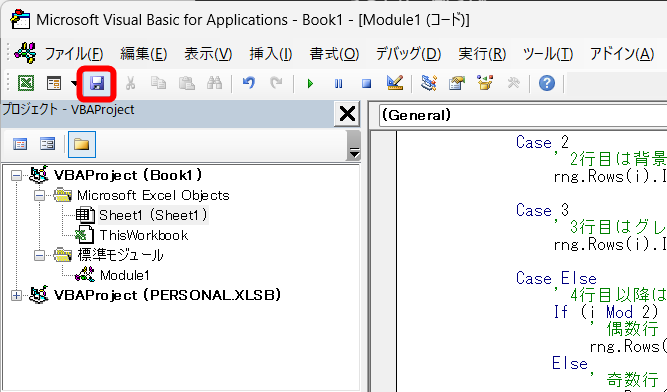Click the Insert UserForm toolbar icon
This screenshot has height=392, width=667.
(54, 83)
